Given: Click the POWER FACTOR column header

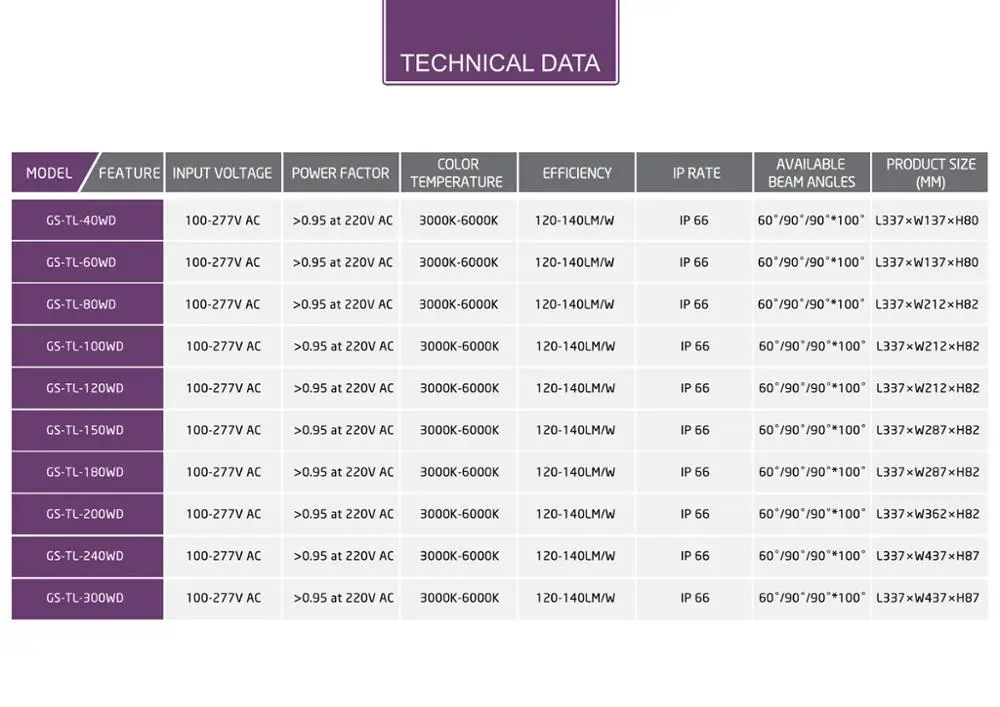Looking at the screenshot, I should click(340, 173).
